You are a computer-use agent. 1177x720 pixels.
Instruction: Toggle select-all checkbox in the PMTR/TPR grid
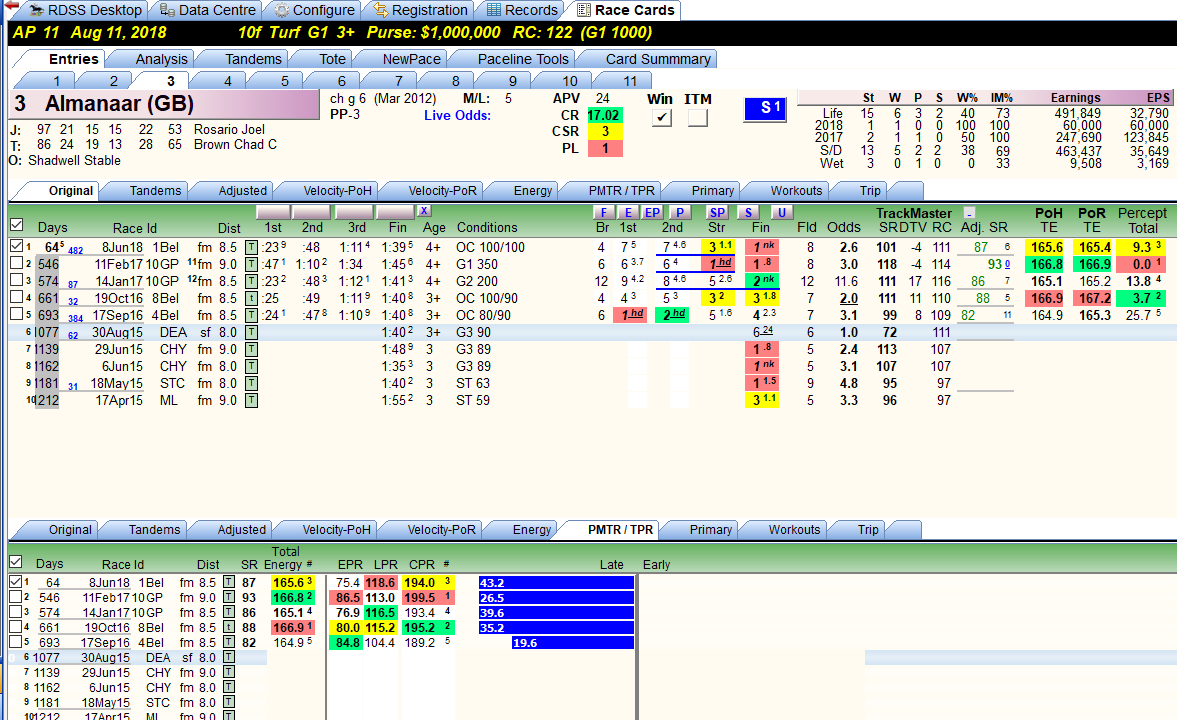coord(16,562)
